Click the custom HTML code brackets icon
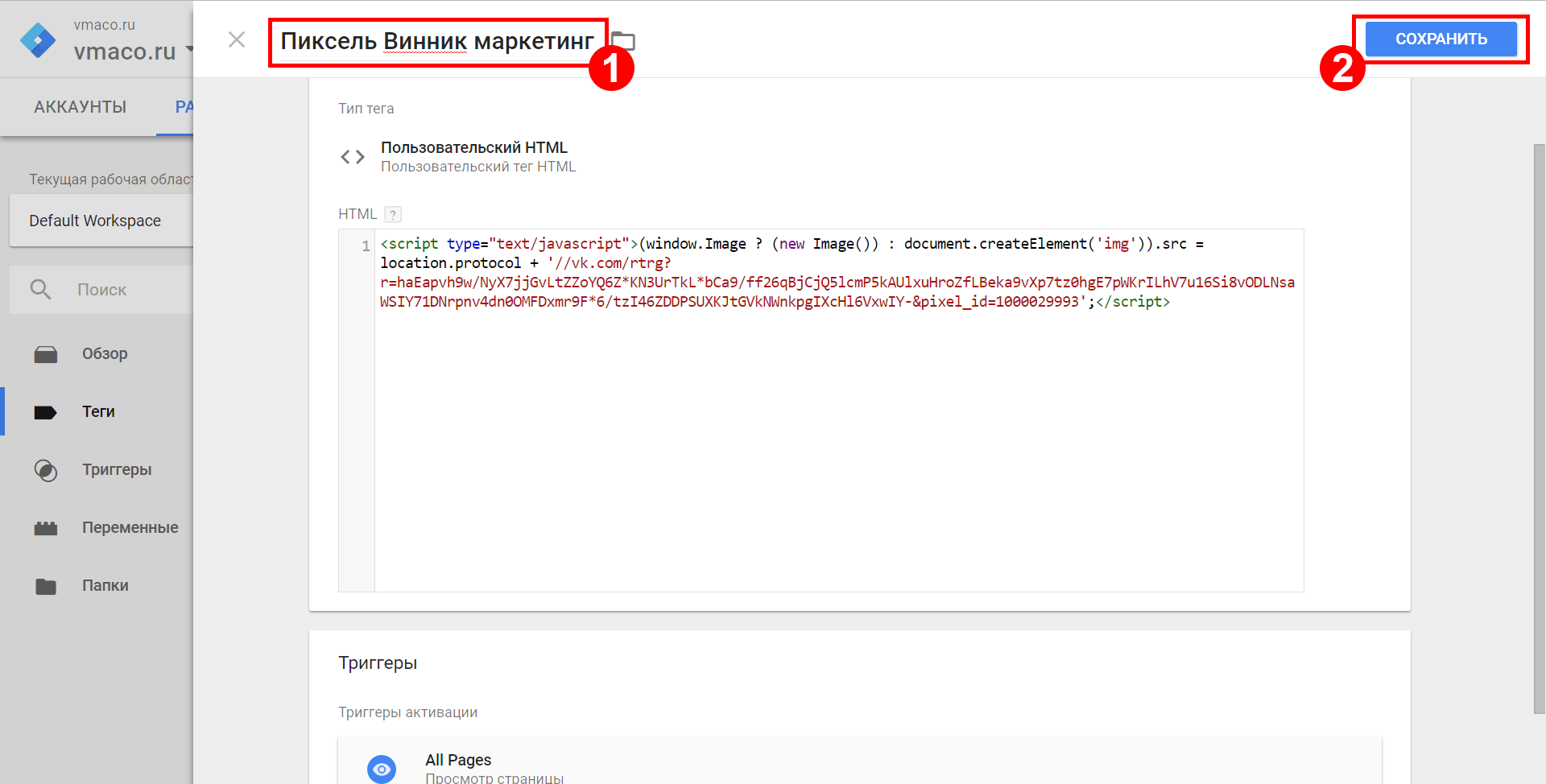 pyautogui.click(x=352, y=157)
